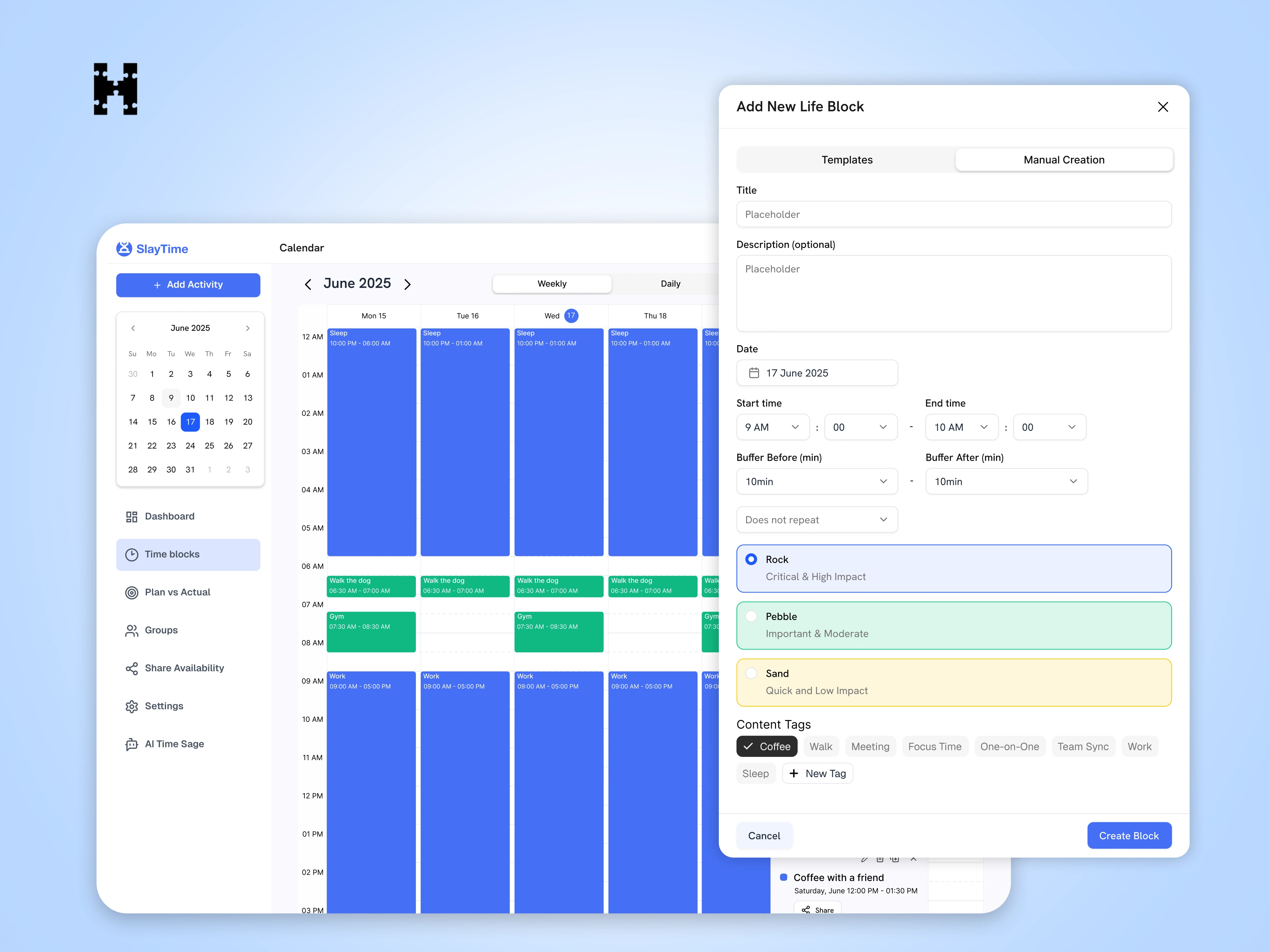Open the repeat options dropdown
1270x952 pixels.
pyautogui.click(x=816, y=519)
